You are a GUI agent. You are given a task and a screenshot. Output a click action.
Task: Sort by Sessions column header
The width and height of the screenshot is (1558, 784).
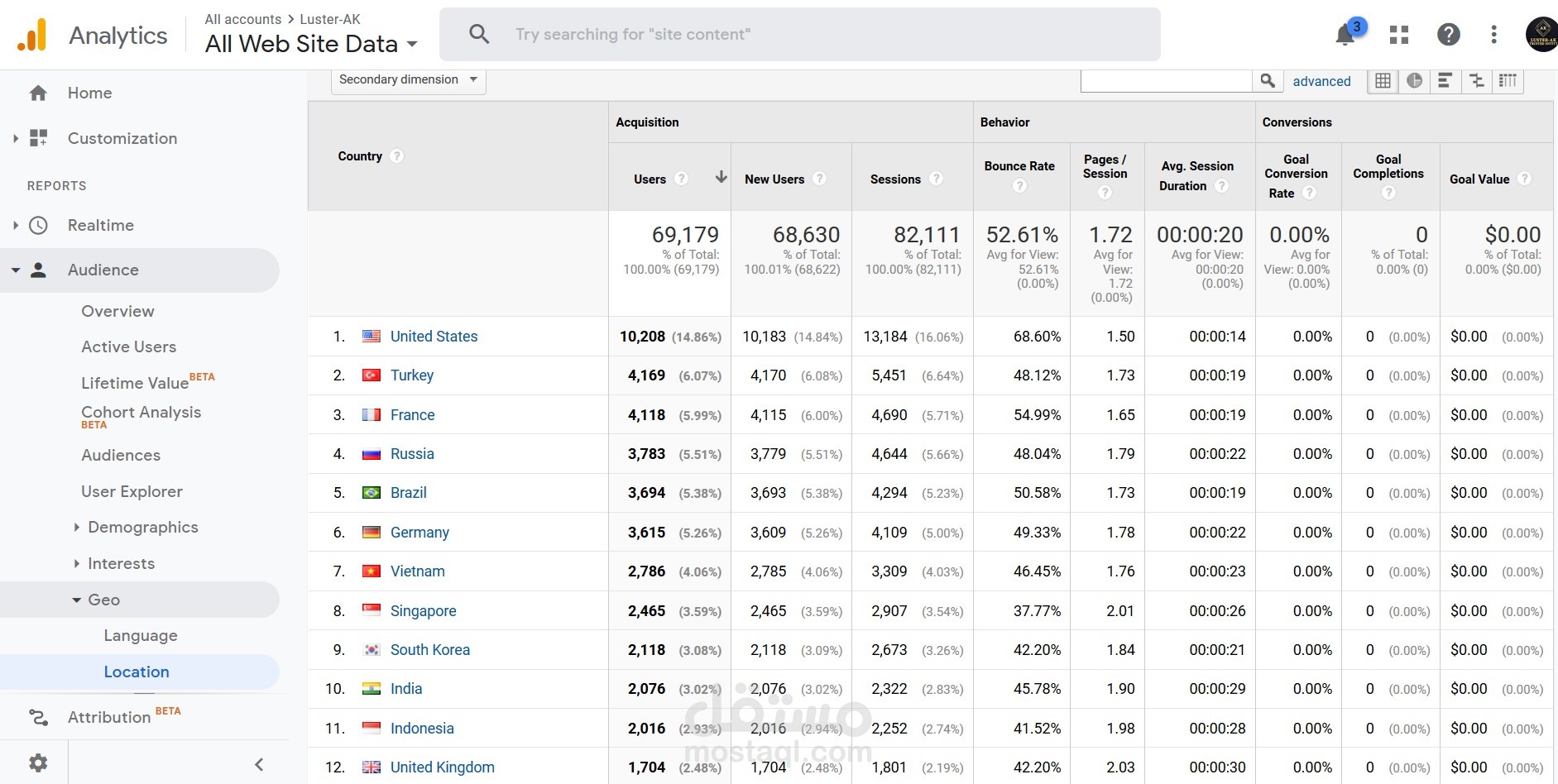pos(895,179)
